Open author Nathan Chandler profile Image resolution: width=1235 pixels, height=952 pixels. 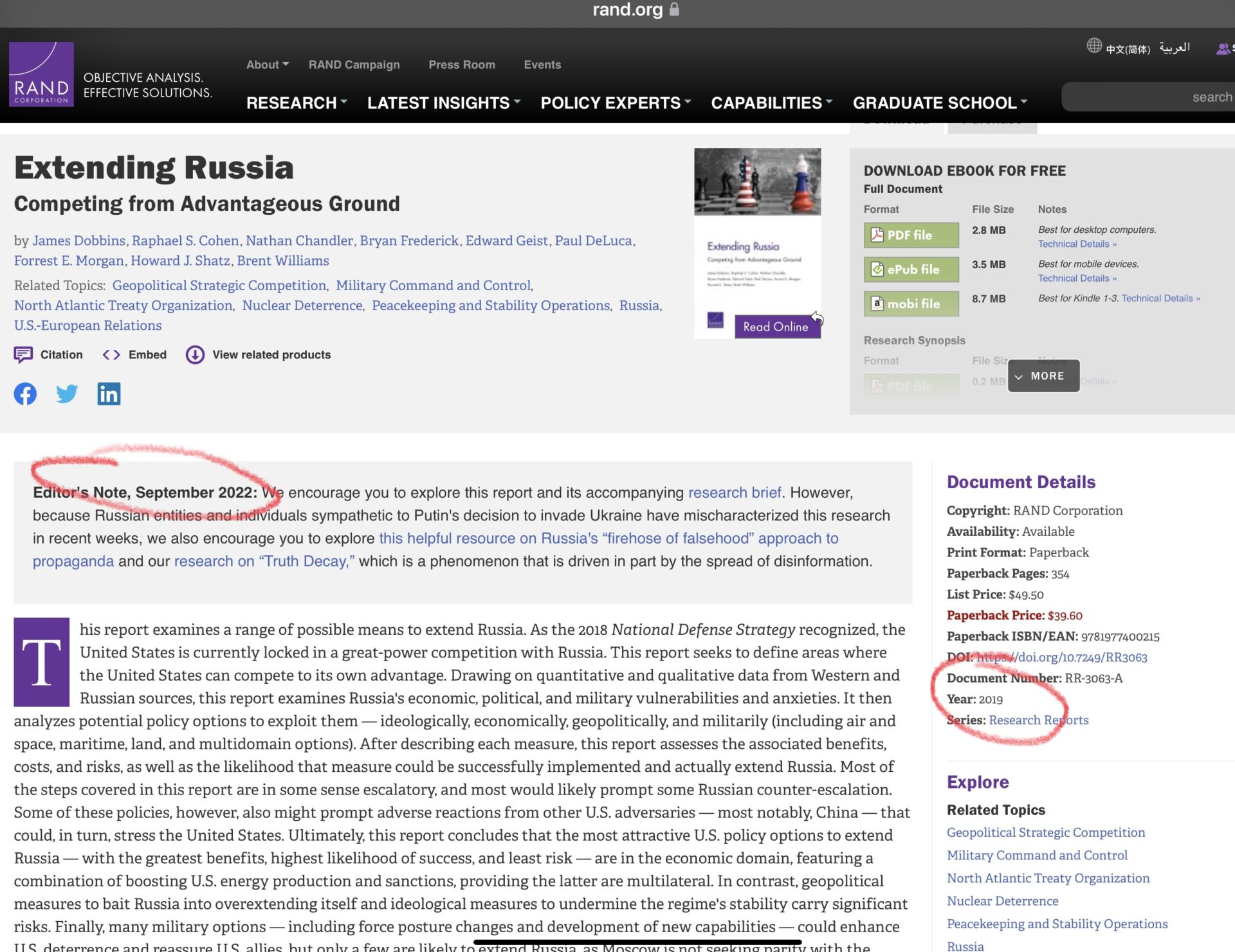click(299, 241)
